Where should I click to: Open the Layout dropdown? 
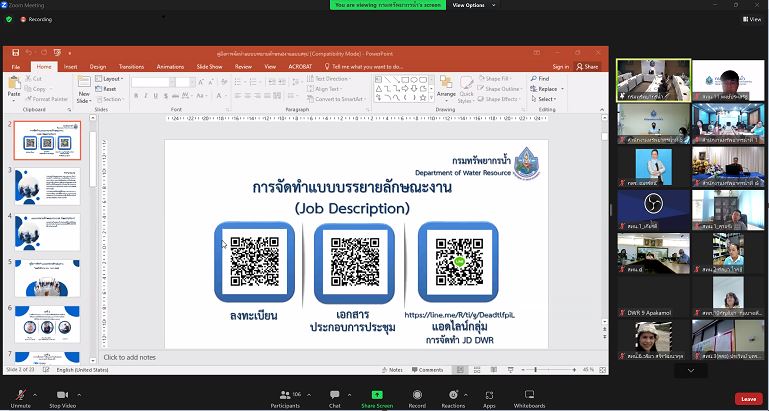[109, 78]
